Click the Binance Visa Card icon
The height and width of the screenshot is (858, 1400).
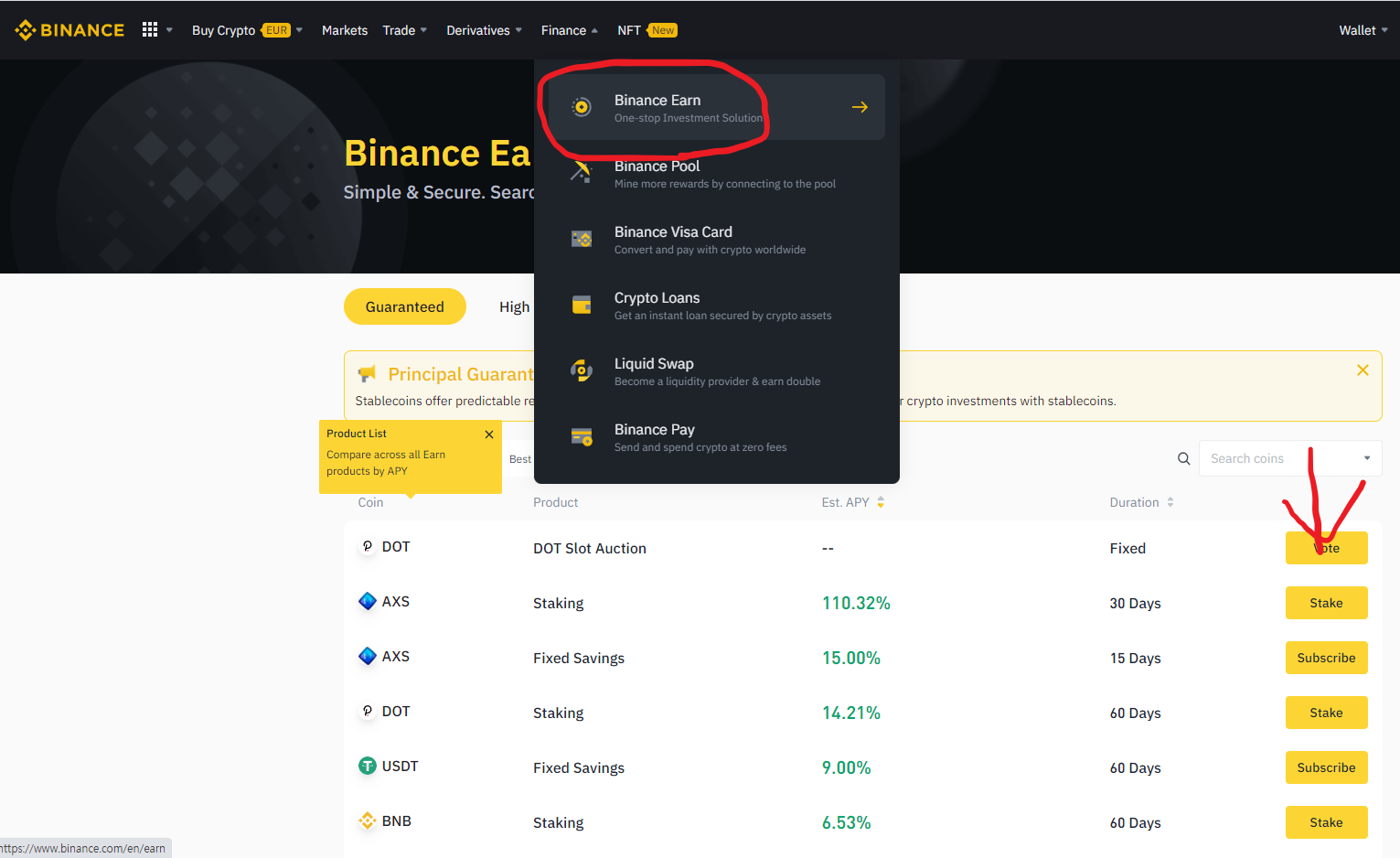pyautogui.click(x=582, y=239)
